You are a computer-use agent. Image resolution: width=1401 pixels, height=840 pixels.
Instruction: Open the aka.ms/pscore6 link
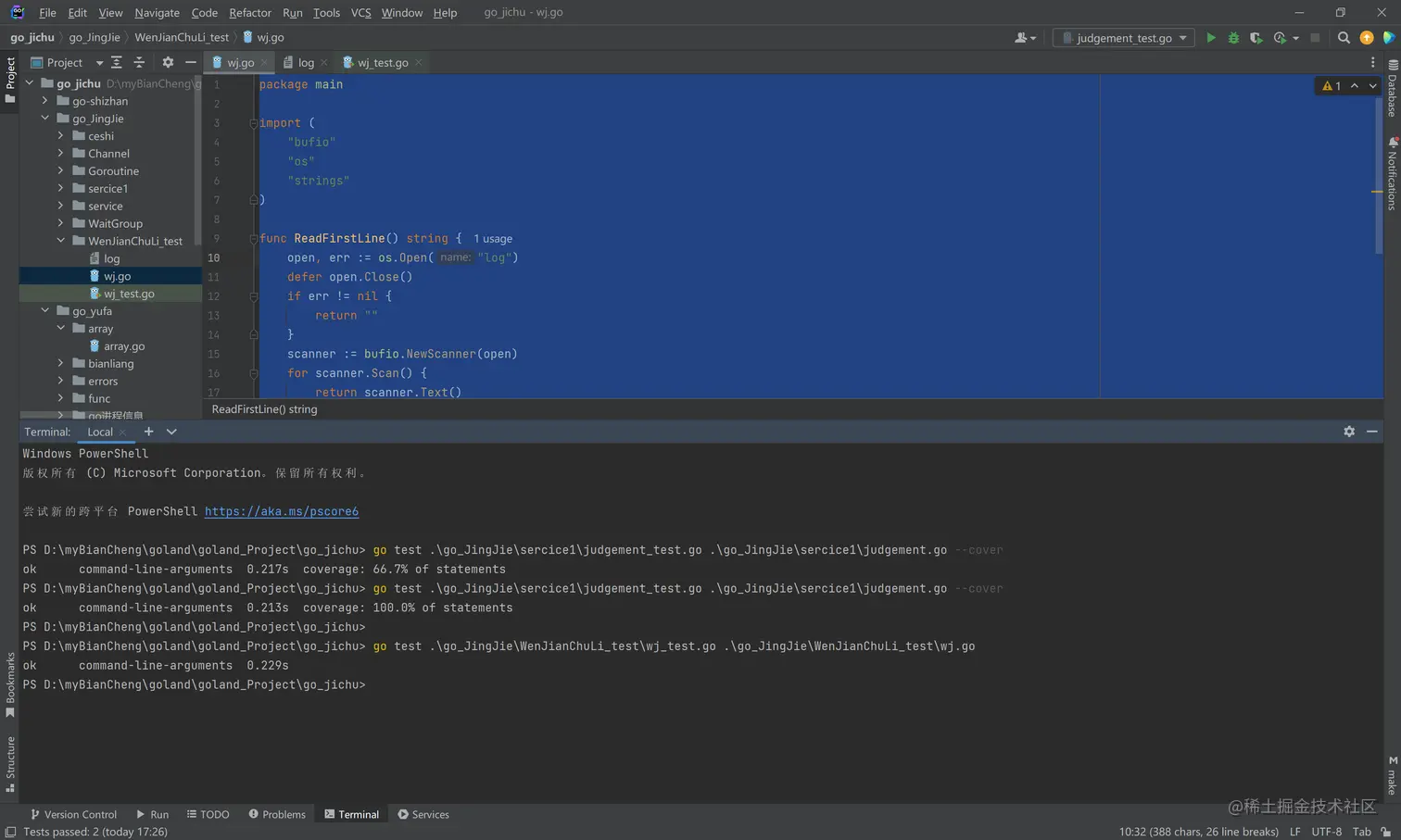(x=282, y=511)
